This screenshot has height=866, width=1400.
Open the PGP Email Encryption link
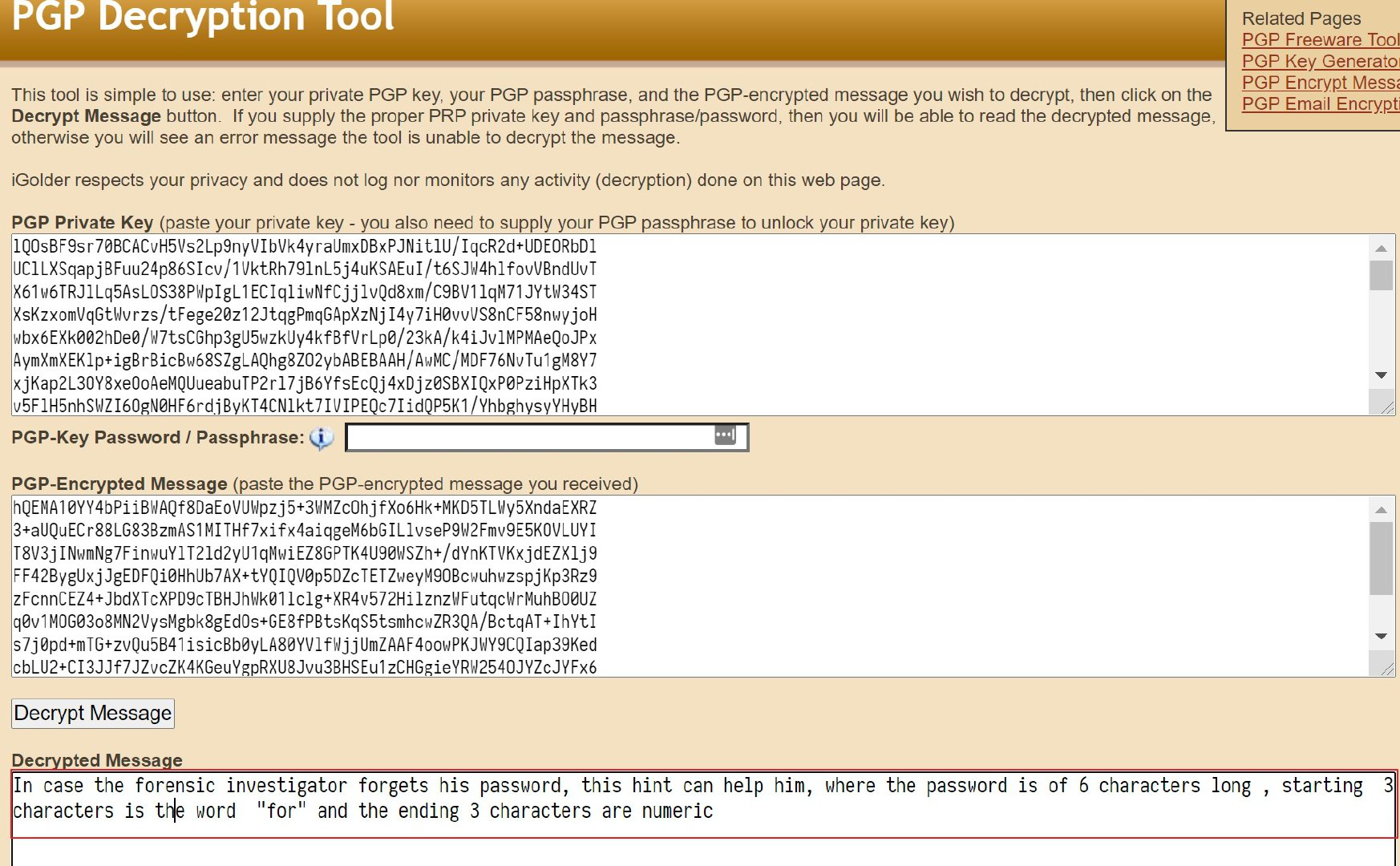(x=1321, y=104)
